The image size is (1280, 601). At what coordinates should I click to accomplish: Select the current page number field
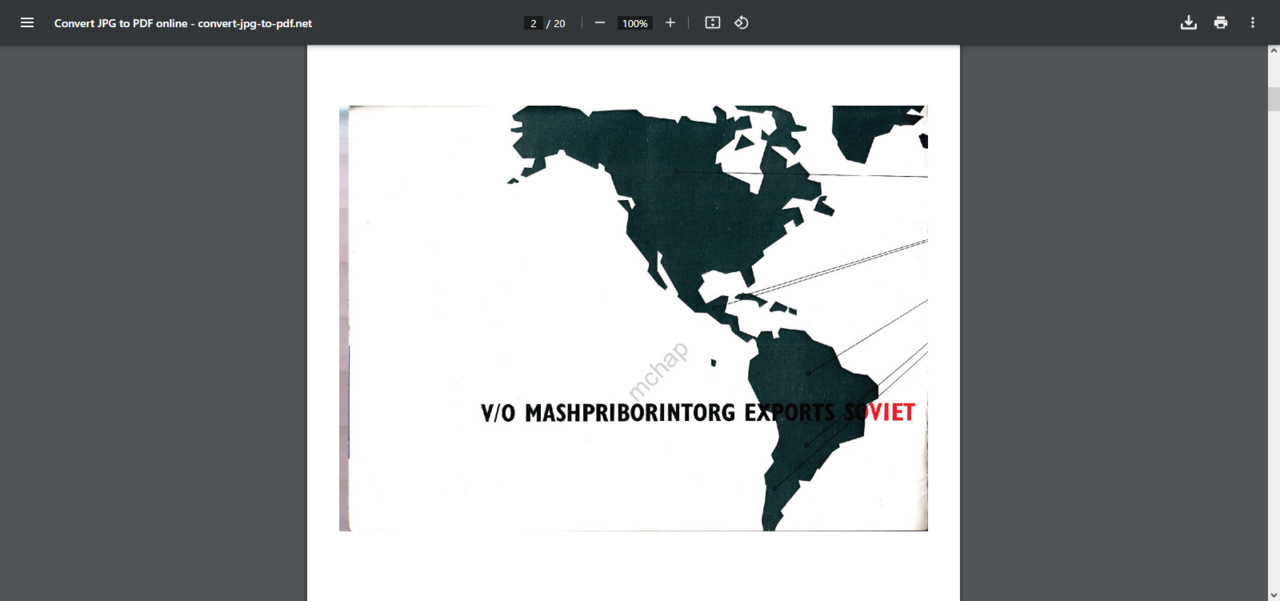click(534, 23)
